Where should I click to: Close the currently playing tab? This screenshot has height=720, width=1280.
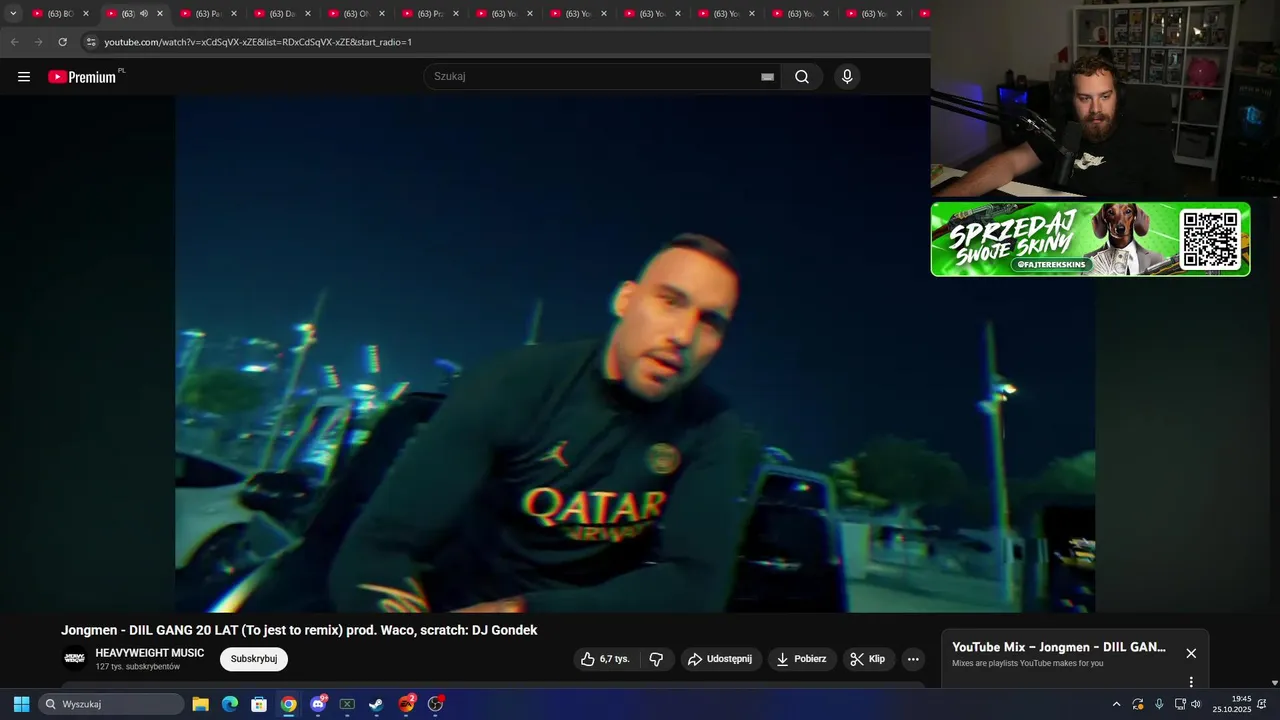point(160,14)
